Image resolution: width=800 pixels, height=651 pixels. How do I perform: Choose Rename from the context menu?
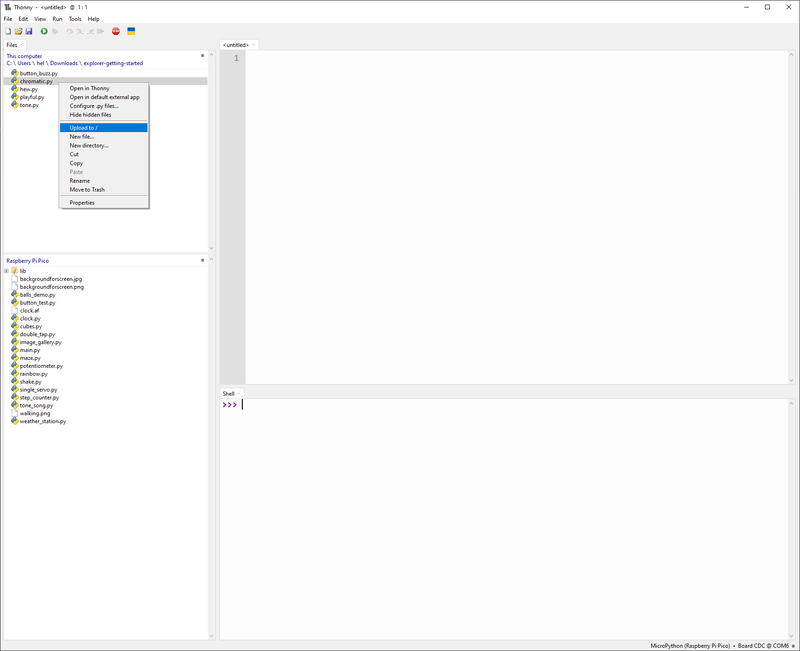pyautogui.click(x=81, y=180)
